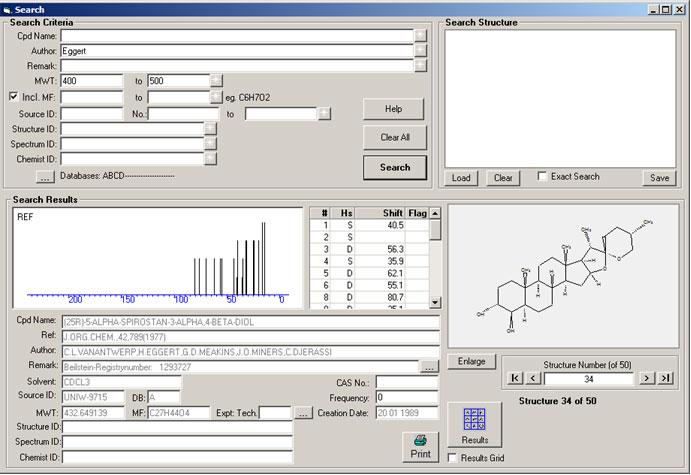Load a search structure
This screenshot has width=691, height=475.
pos(461,178)
